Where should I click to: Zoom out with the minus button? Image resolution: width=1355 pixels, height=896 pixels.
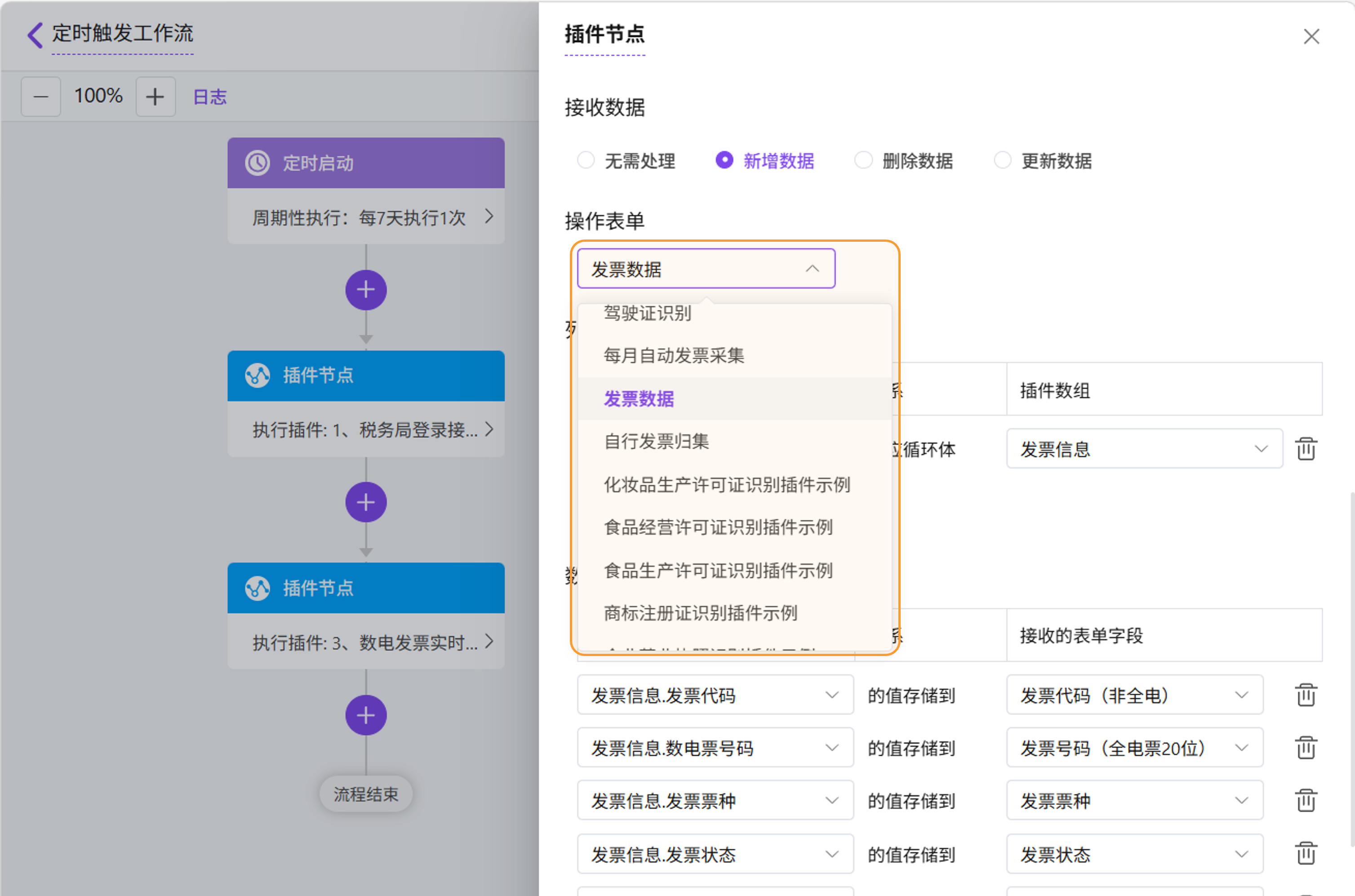click(x=40, y=97)
